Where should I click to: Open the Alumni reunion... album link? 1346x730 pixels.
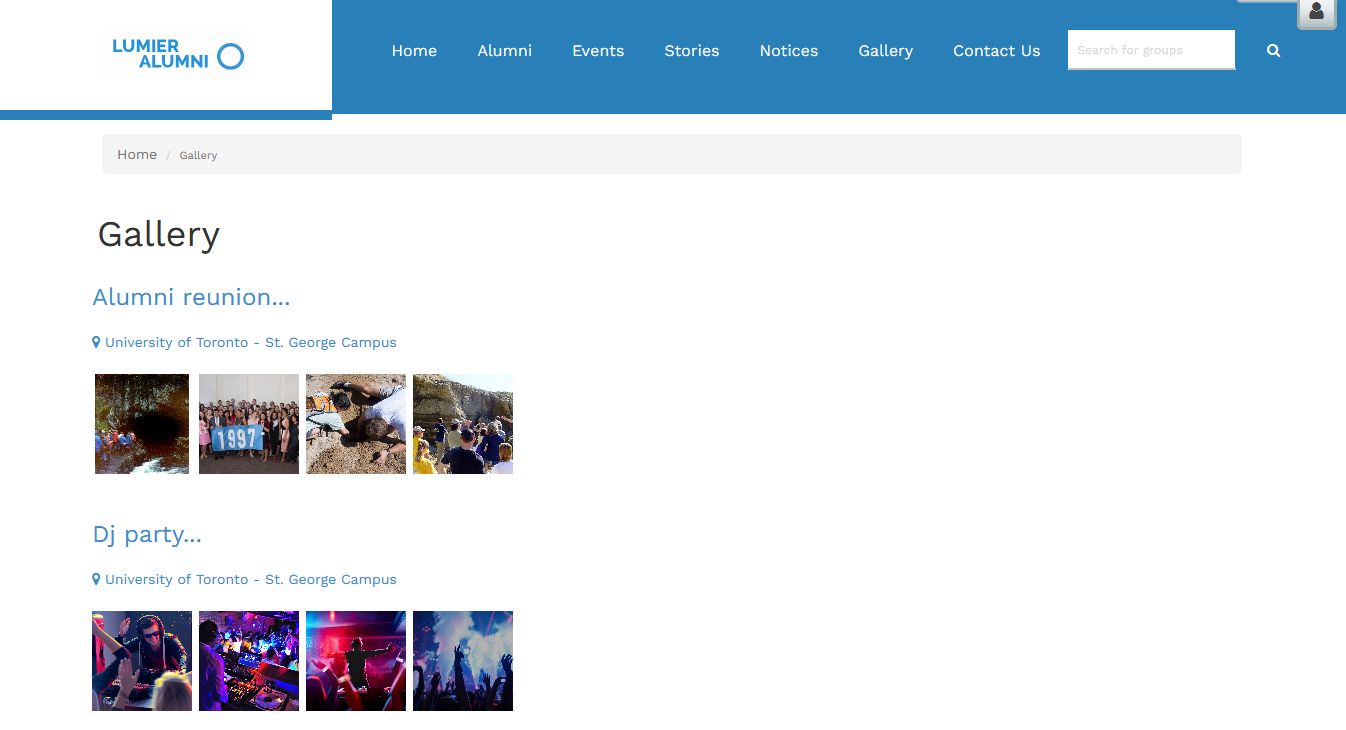coord(191,297)
